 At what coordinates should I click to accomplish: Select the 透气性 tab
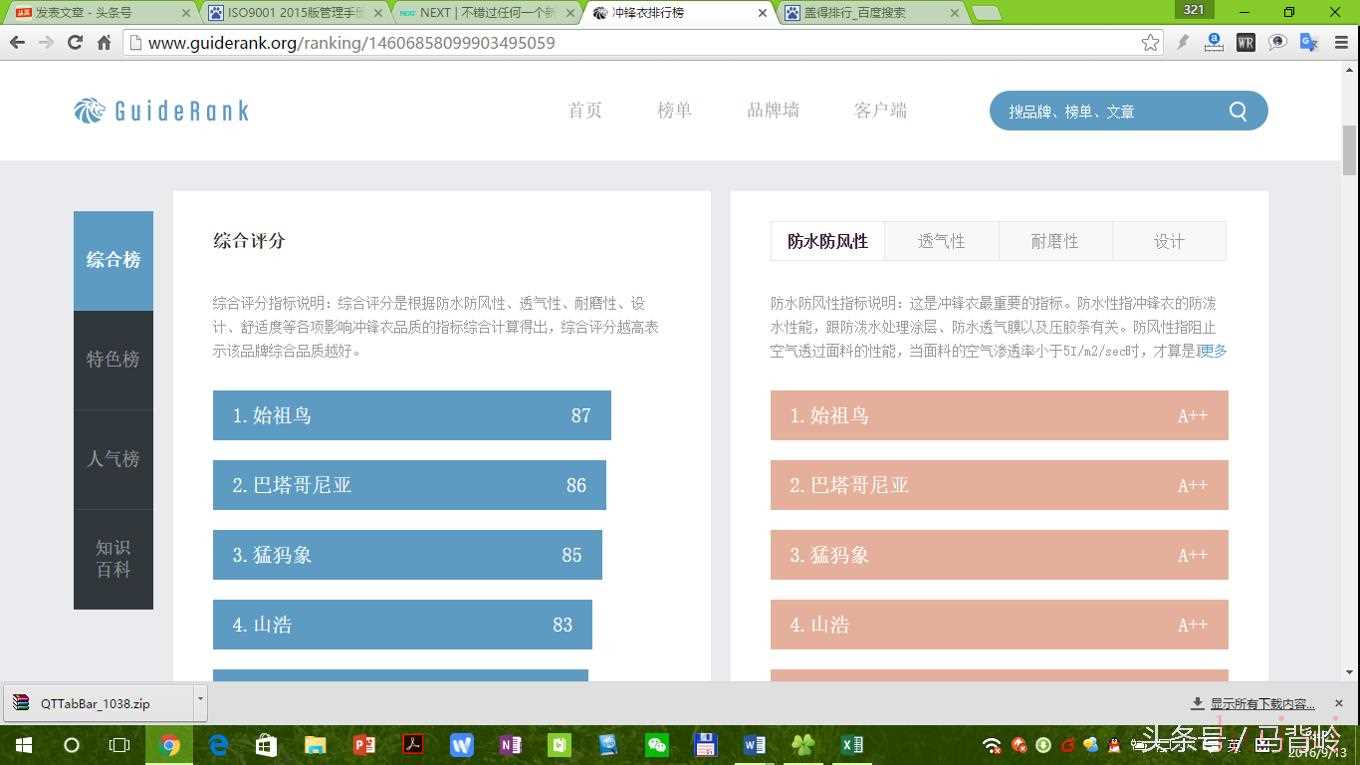click(x=941, y=241)
